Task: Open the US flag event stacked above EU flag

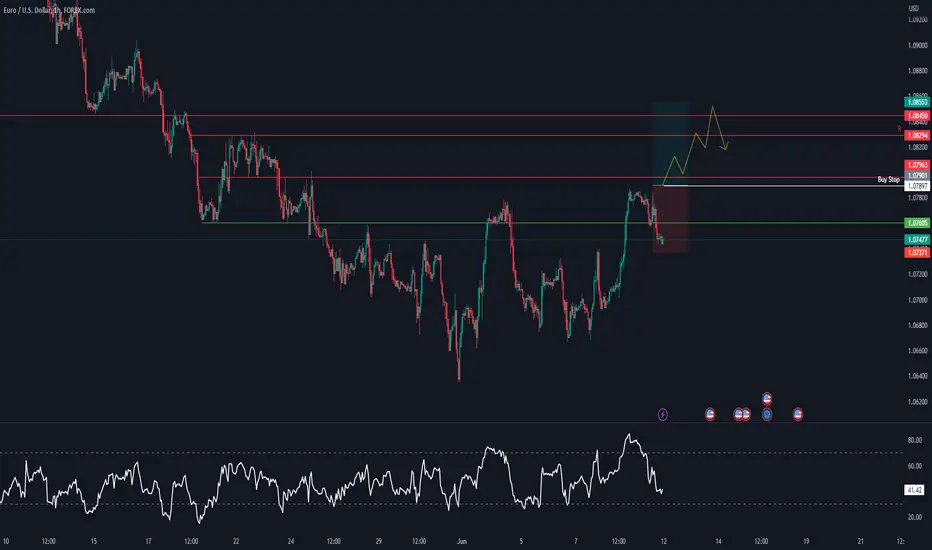Action: click(767, 398)
